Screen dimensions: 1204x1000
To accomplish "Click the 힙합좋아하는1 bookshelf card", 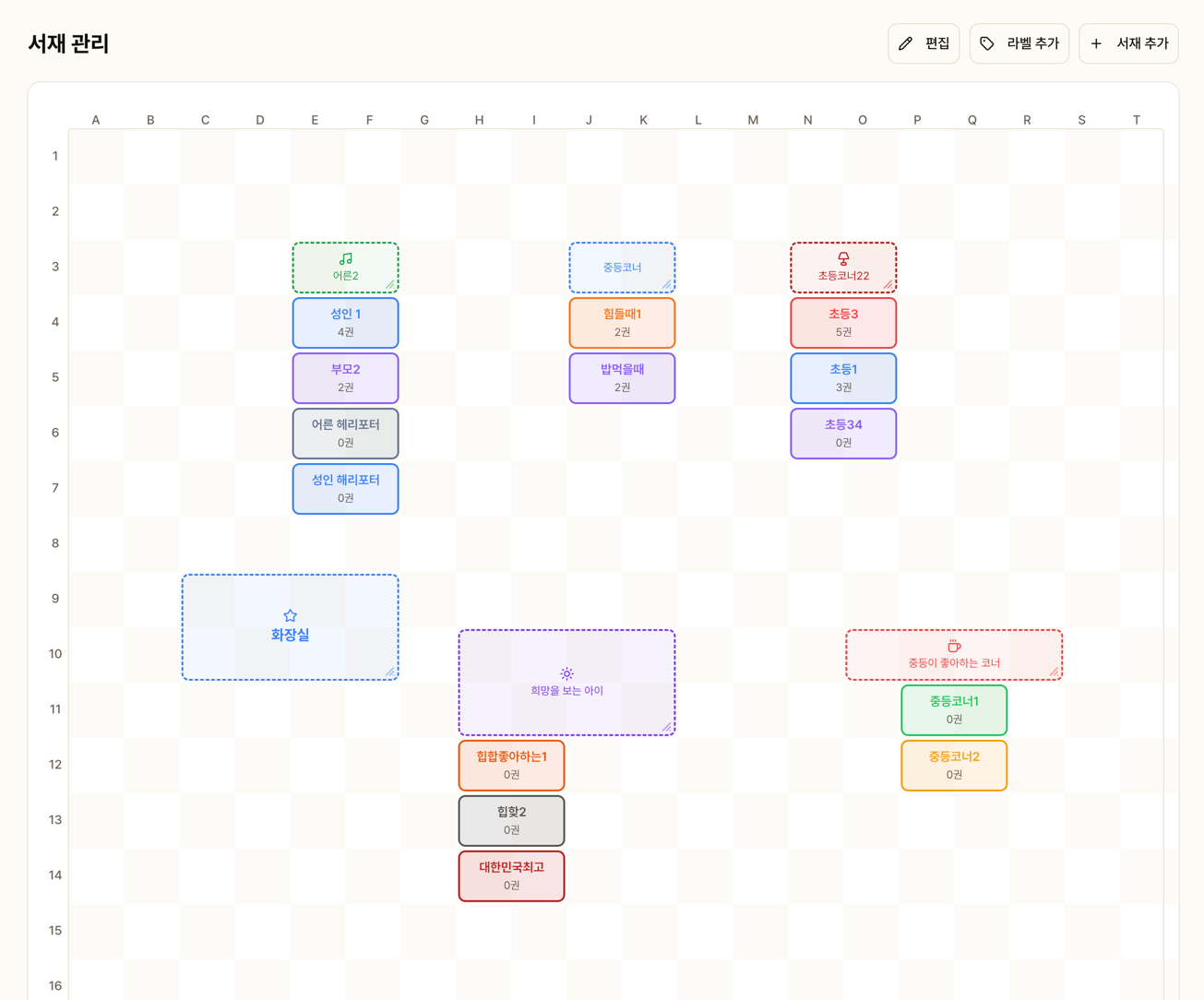I will click(x=511, y=765).
